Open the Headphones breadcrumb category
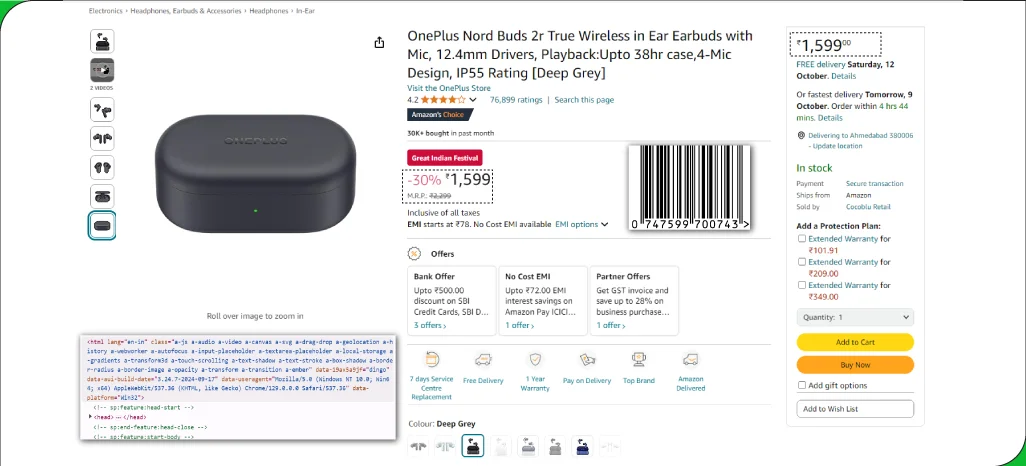 click(268, 10)
